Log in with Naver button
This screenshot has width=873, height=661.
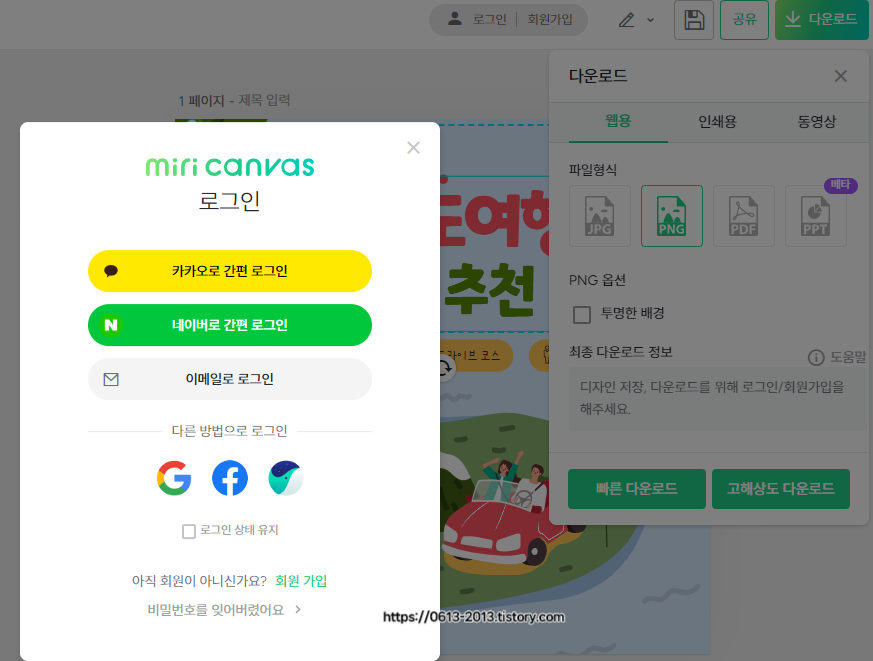point(229,325)
